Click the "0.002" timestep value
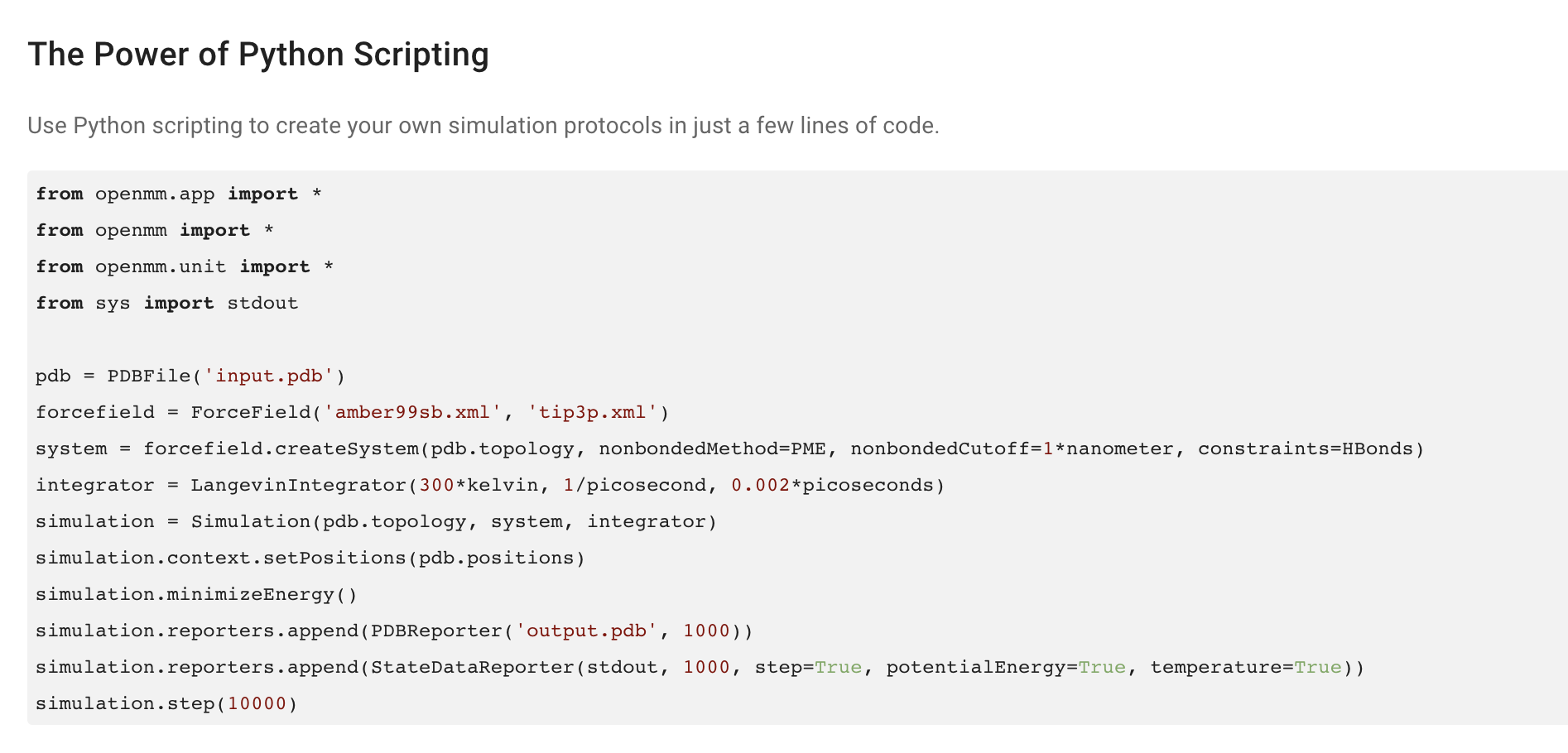This screenshot has height=753, width=1568. (760, 486)
